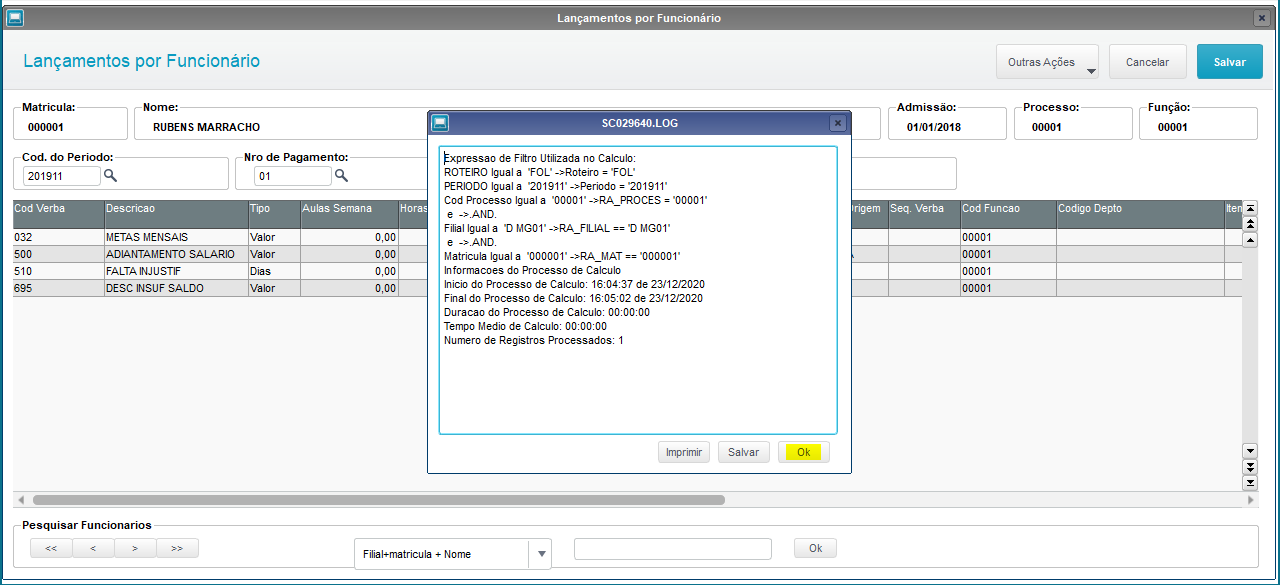Viewport: 1280px width, 585px height.
Task: Click log line 'Duracao do Processo de Calculo'
Action: tap(547, 312)
